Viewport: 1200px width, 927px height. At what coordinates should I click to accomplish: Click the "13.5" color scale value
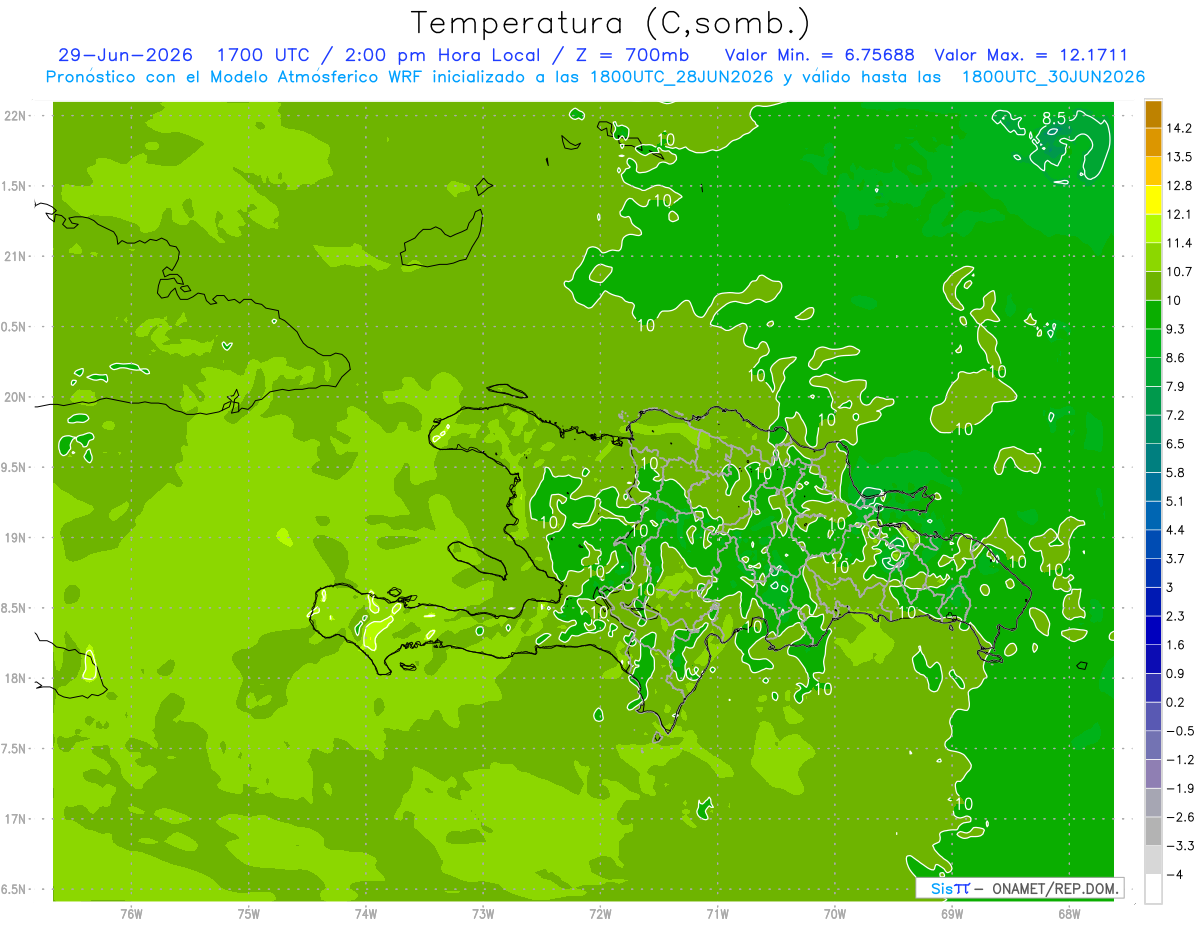tap(1181, 157)
